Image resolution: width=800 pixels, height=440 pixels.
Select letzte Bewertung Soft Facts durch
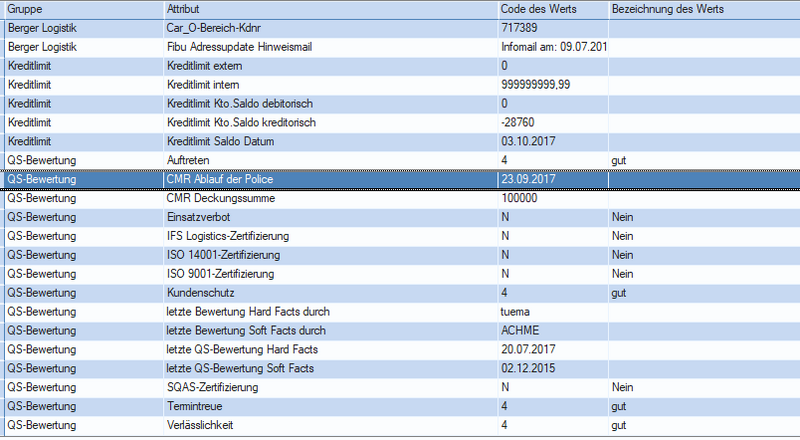[246, 330]
